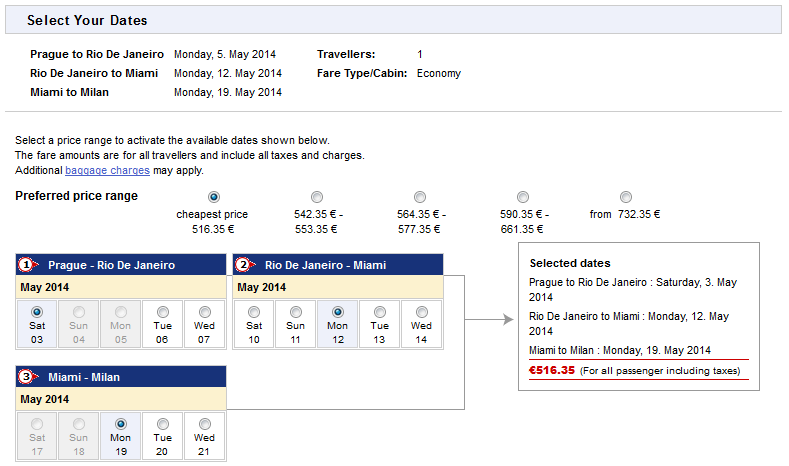Choose the 564.35 € - 577.35 € price range
This screenshot has height=466, width=789.
[420, 197]
